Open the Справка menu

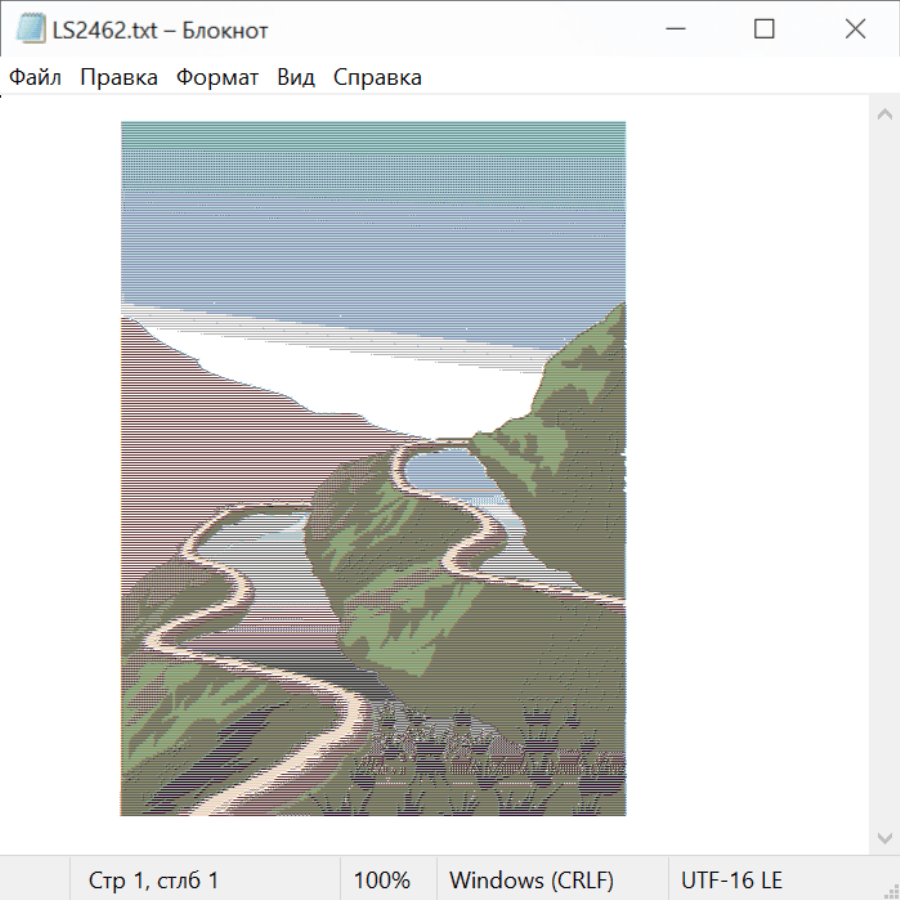[377, 77]
